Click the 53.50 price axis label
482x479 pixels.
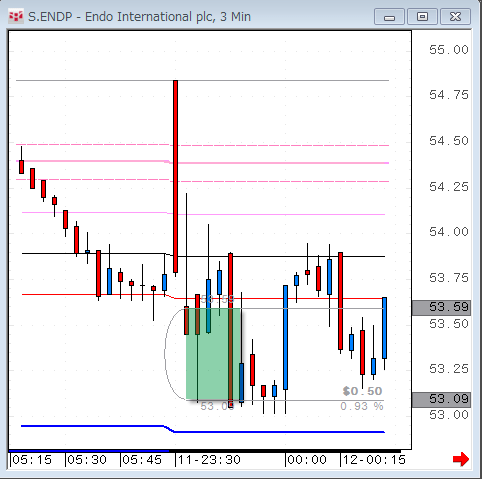449,324
